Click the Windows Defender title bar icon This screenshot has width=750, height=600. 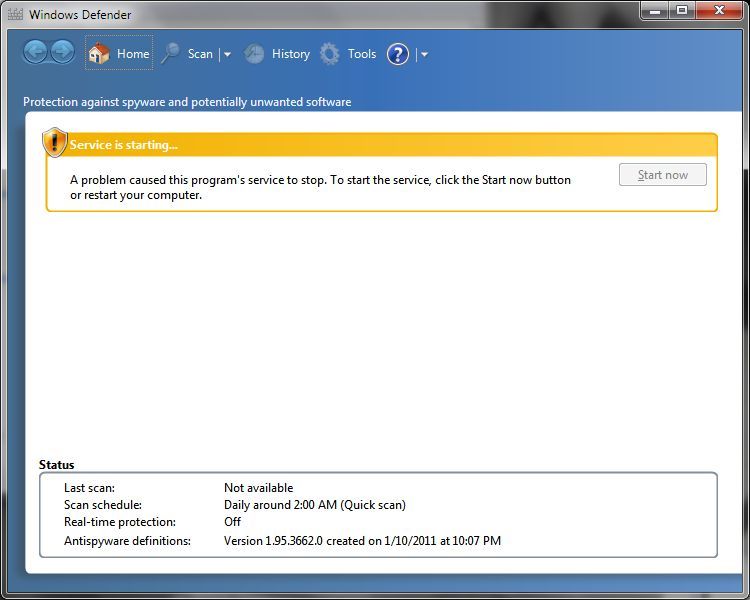(x=15, y=14)
